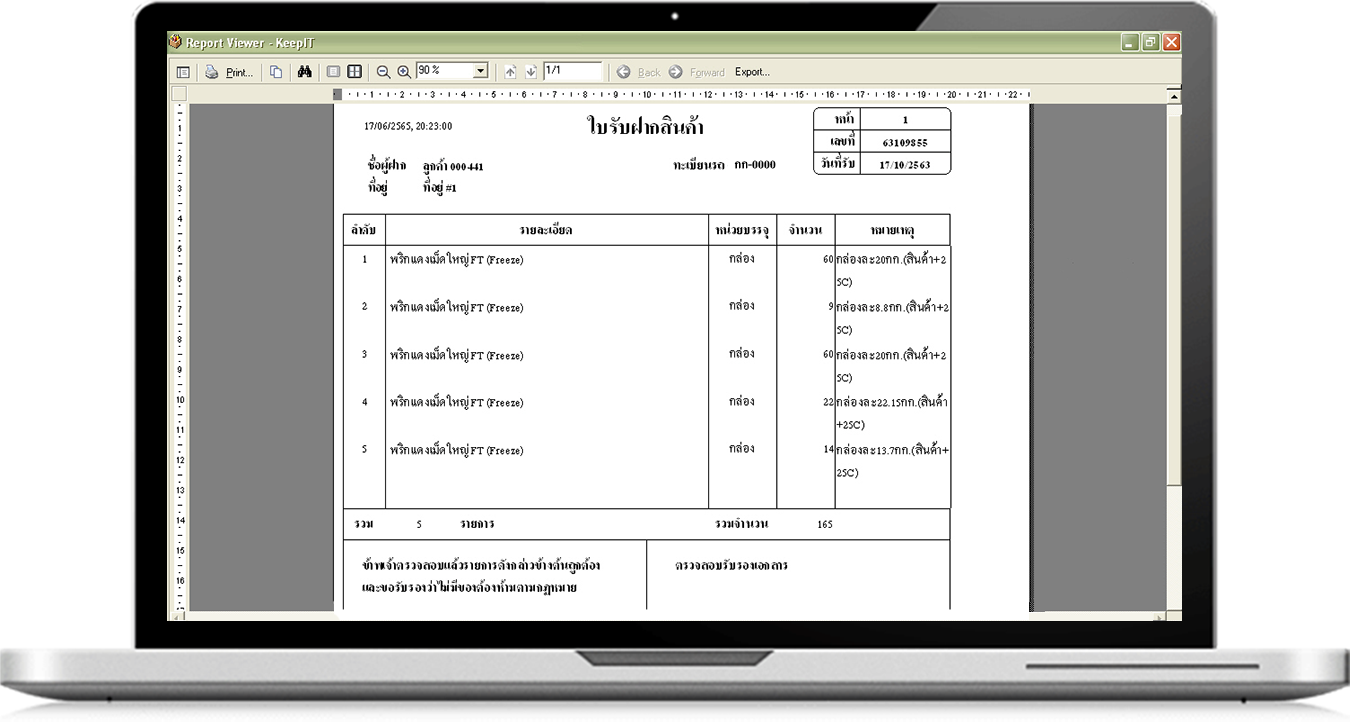Click the zoom in magnifier icon
Screen dimensions: 1350x722
(404, 72)
